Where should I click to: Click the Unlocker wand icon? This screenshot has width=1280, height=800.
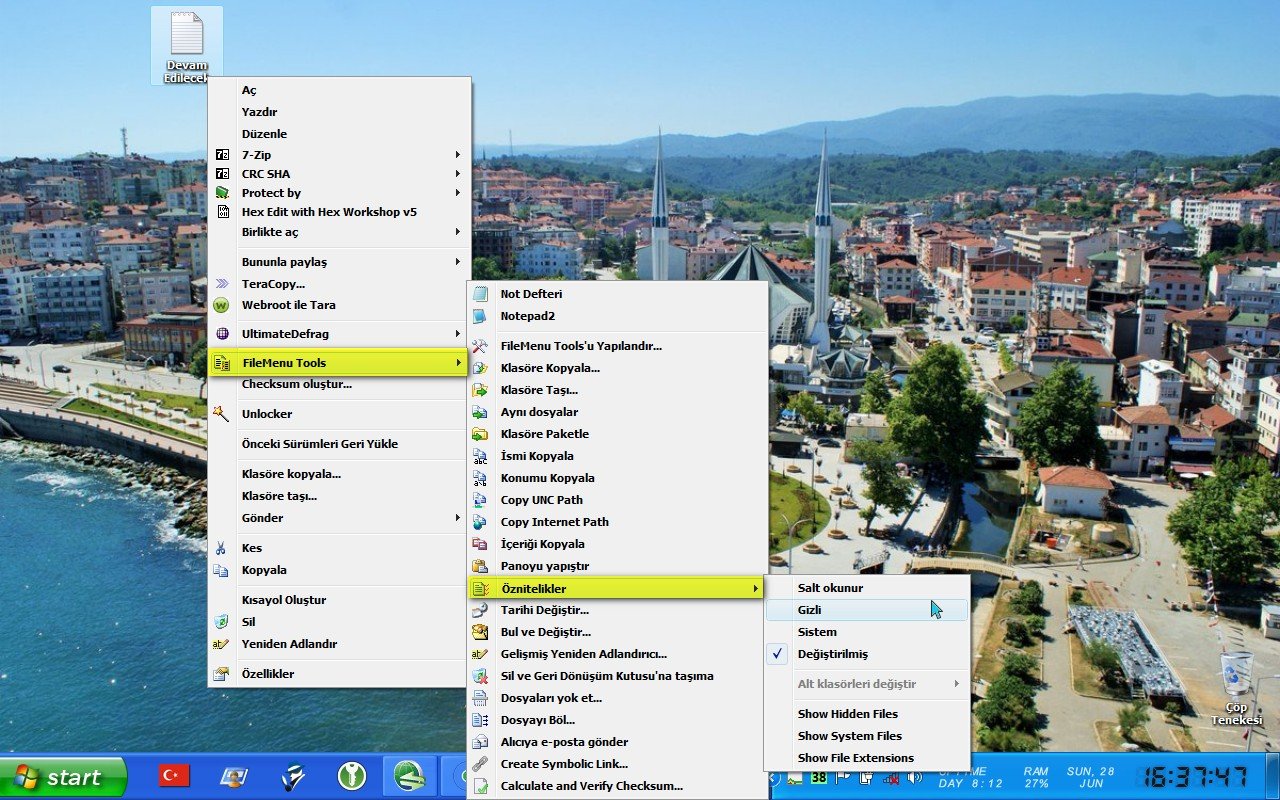pyautogui.click(x=222, y=414)
